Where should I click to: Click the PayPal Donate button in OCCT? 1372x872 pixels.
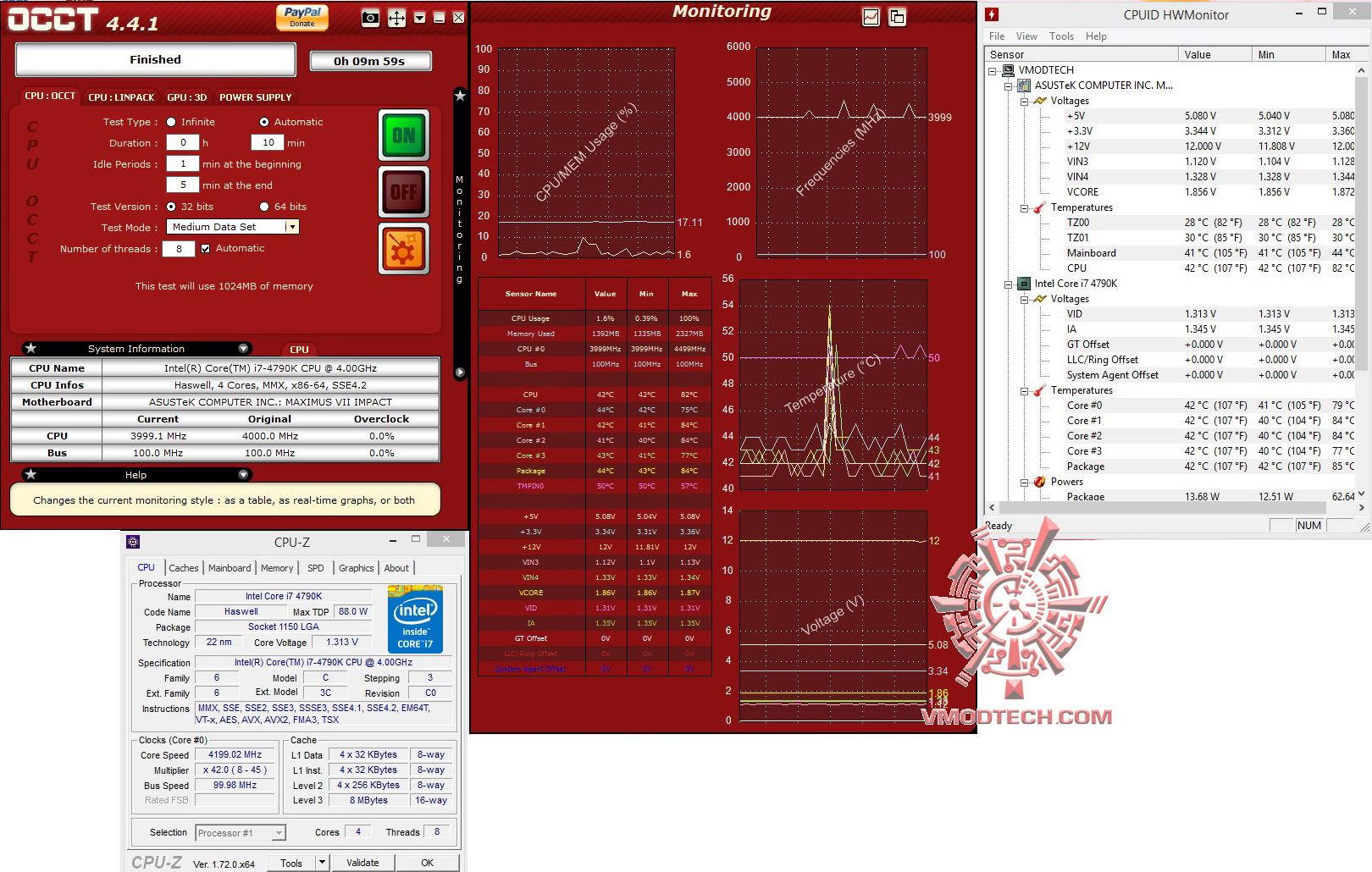tap(302, 17)
